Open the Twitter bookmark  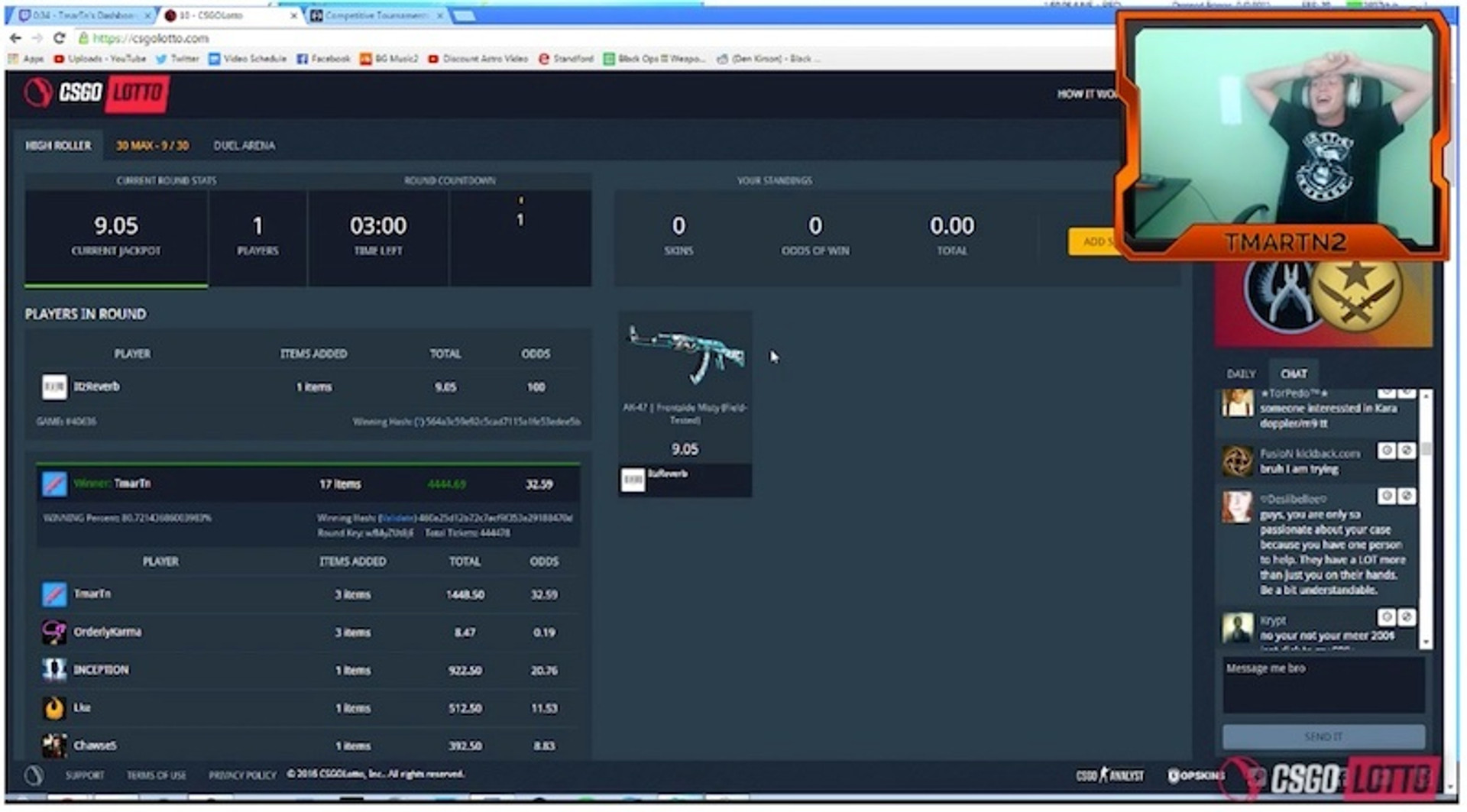coord(177,59)
